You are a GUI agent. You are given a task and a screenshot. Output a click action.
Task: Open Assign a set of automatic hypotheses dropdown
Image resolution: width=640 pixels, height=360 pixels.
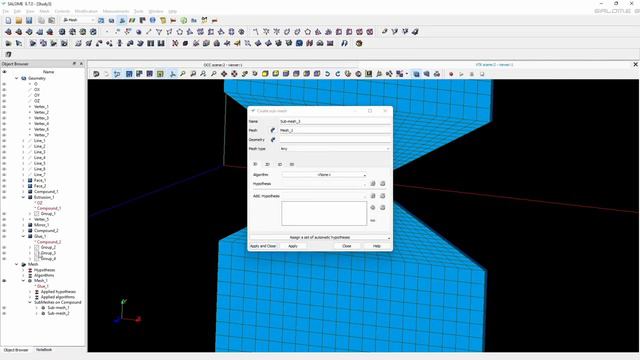320,238
